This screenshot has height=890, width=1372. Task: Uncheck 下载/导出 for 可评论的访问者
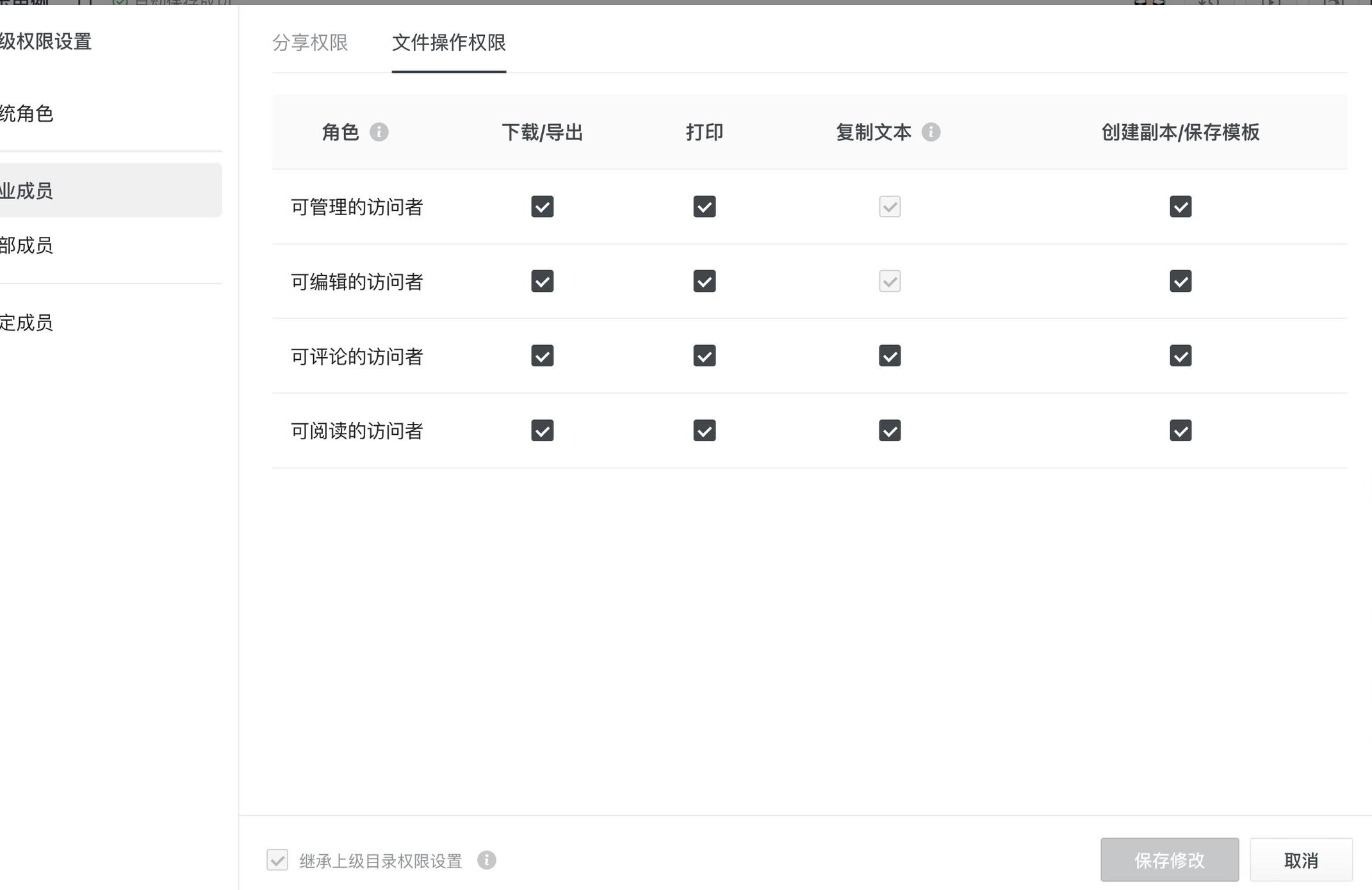(543, 356)
